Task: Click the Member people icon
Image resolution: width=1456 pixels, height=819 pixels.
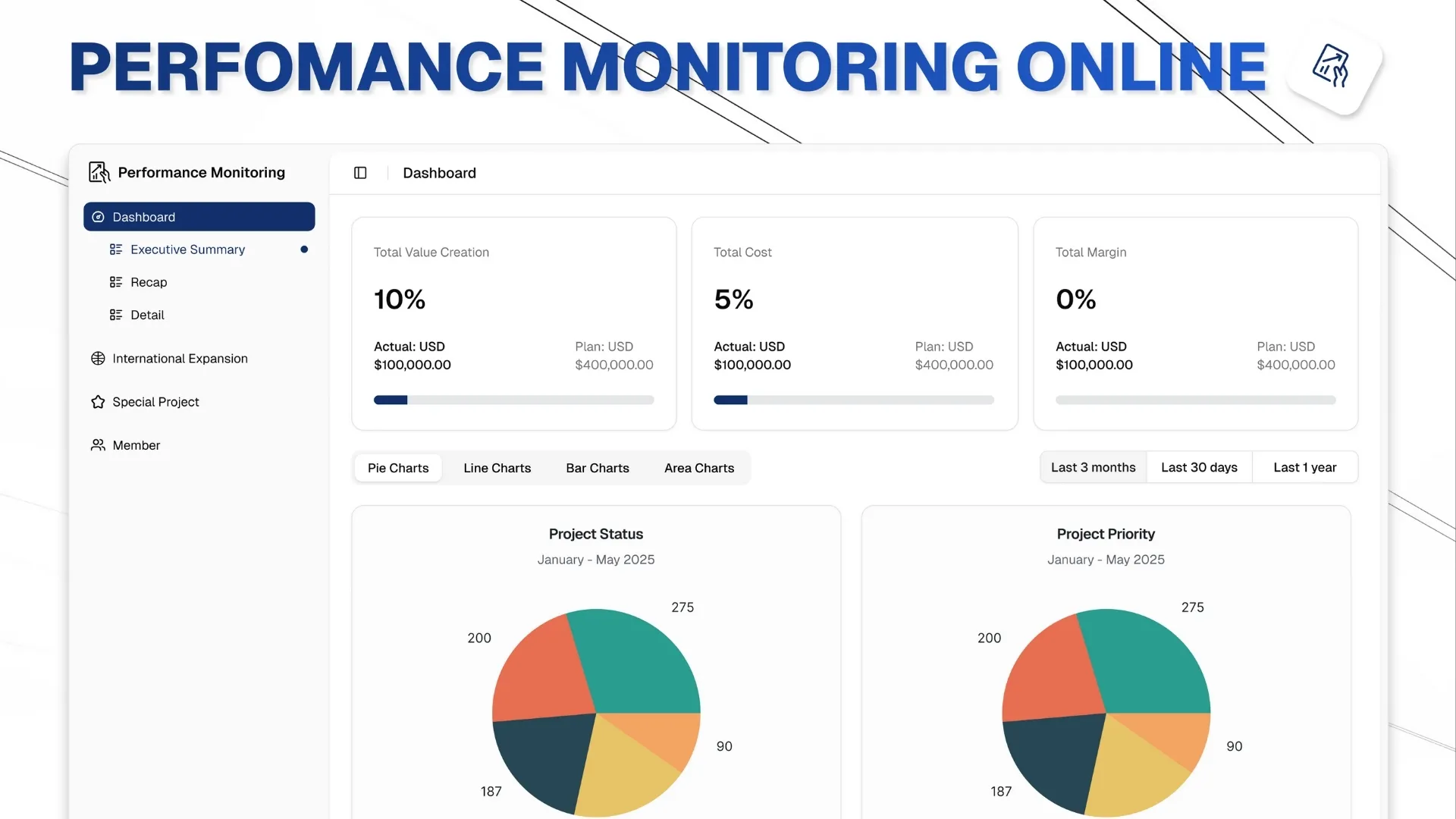Action: [98, 445]
